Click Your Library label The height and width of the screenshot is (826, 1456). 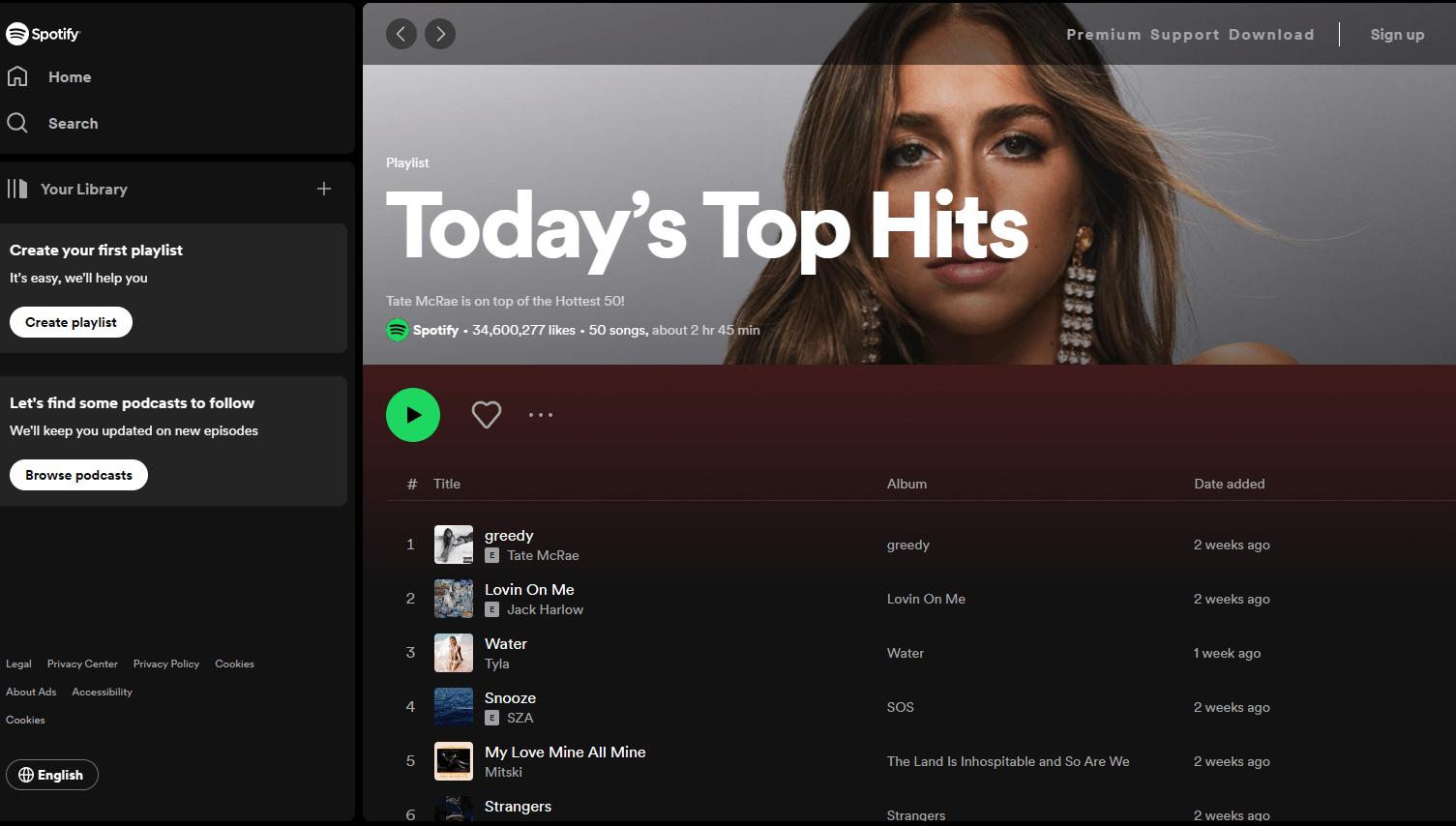tap(84, 189)
